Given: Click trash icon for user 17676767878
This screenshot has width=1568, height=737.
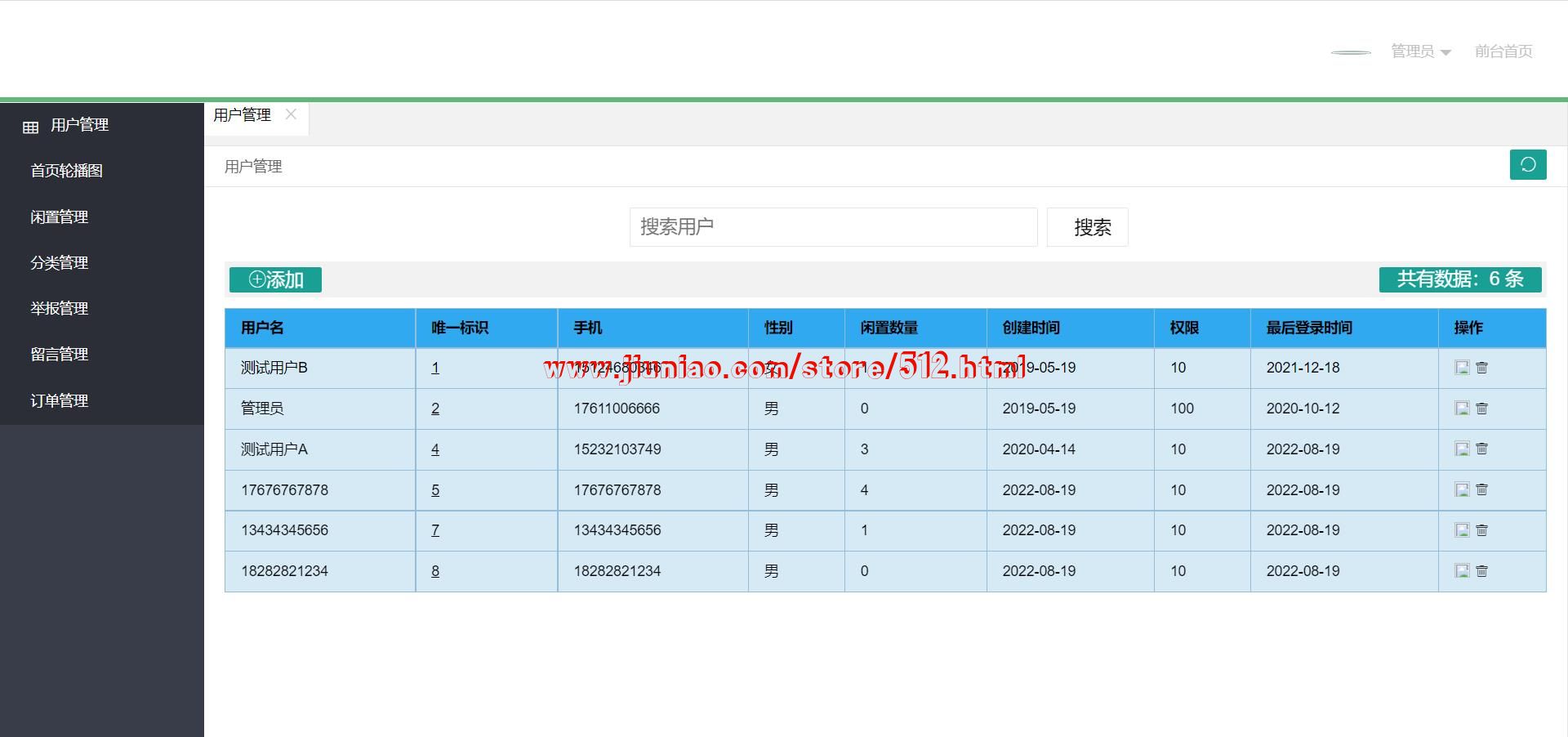Looking at the screenshot, I should (x=1481, y=489).
